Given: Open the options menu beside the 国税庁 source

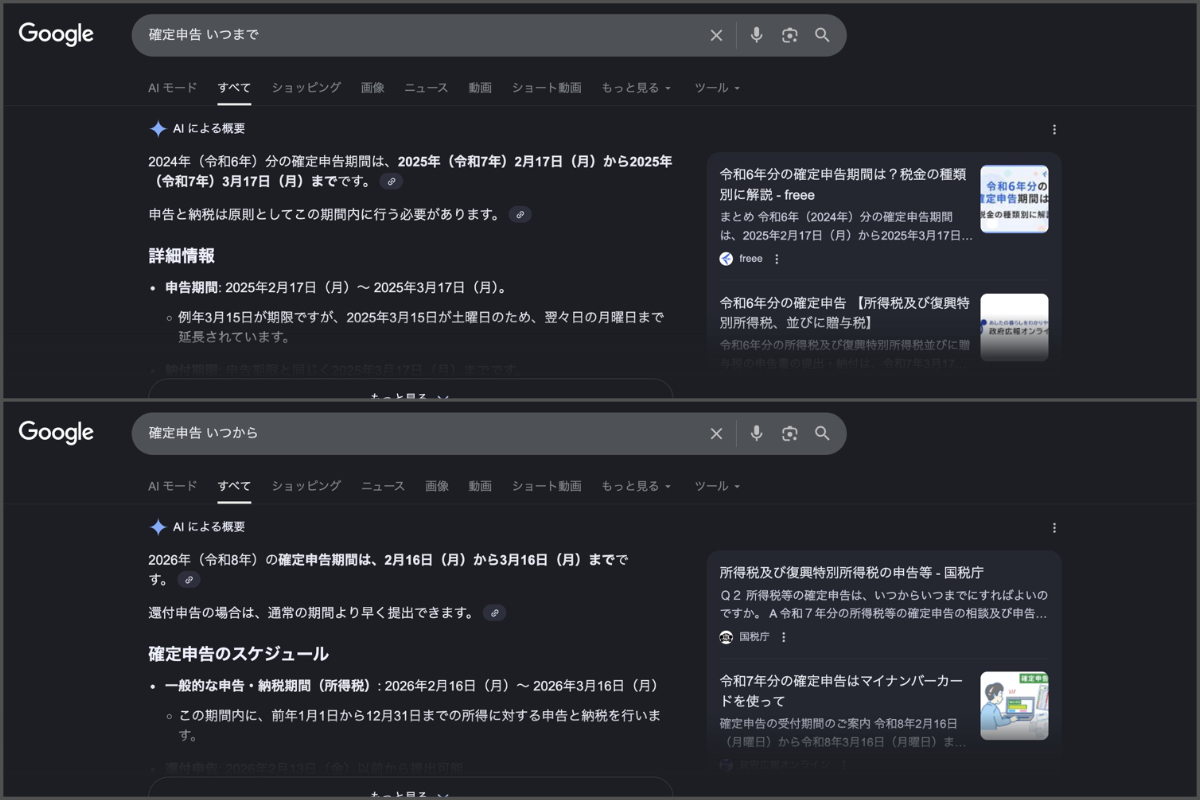Looking at the screenshot, I should [x=784, y=637].
